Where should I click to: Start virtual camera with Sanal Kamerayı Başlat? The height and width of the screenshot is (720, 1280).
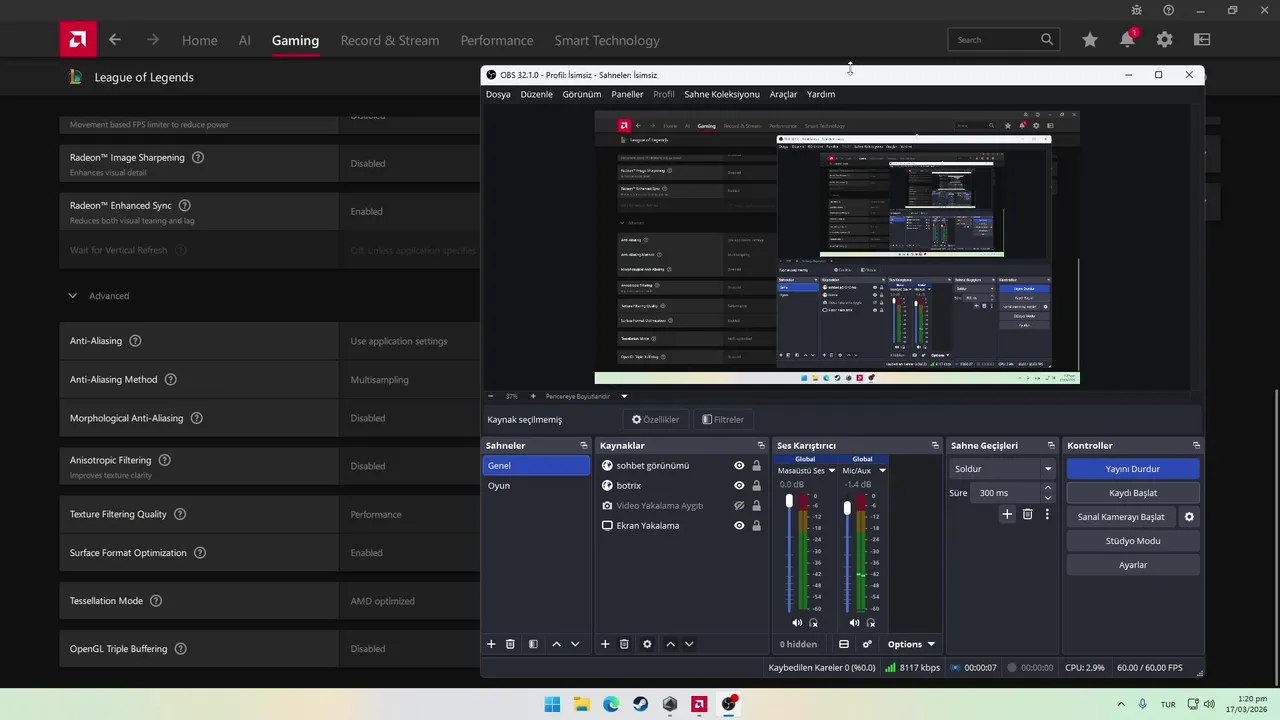[x=1121, y=517]
